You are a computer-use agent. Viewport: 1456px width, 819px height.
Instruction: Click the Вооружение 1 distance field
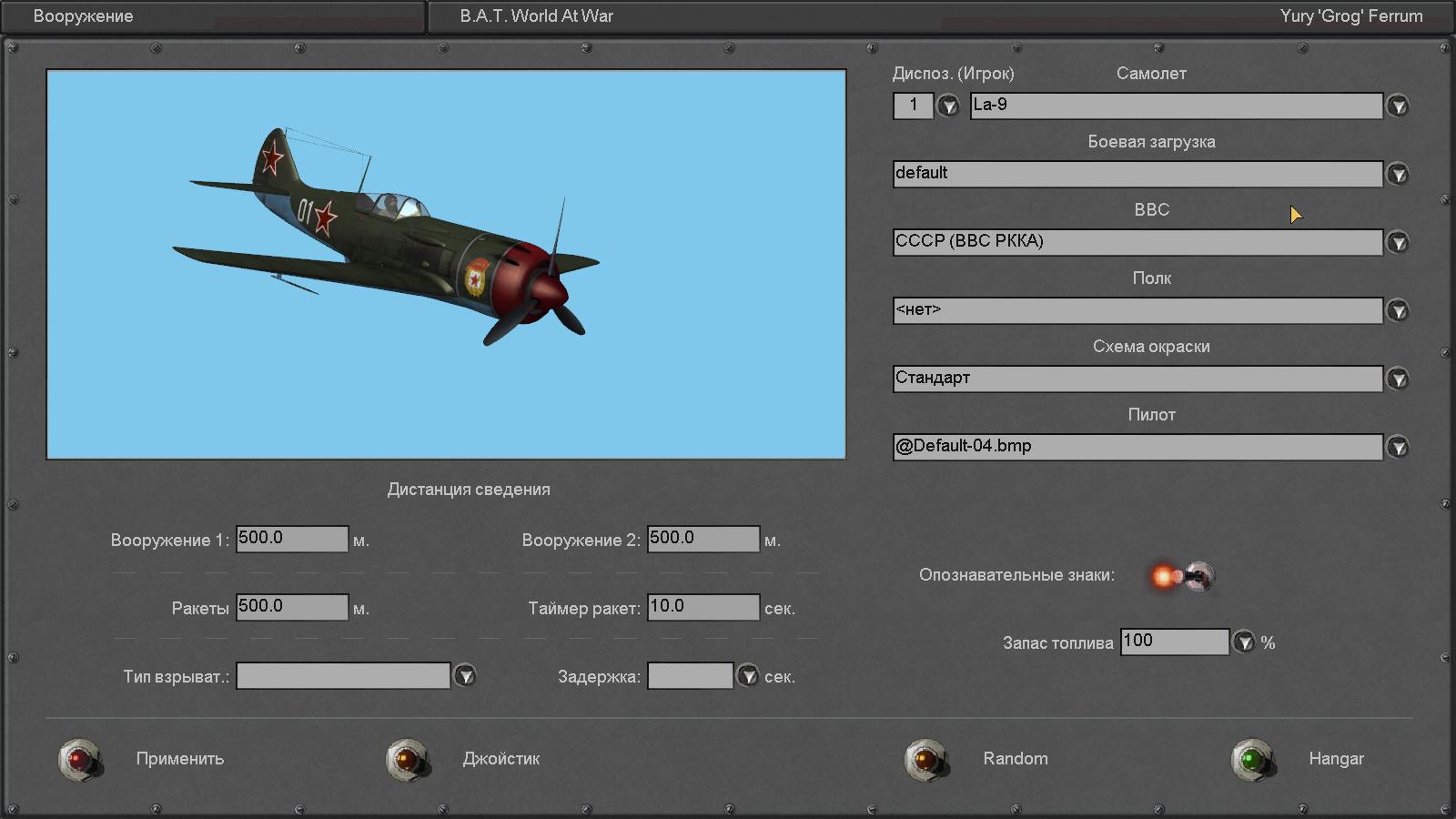[291, 539]
